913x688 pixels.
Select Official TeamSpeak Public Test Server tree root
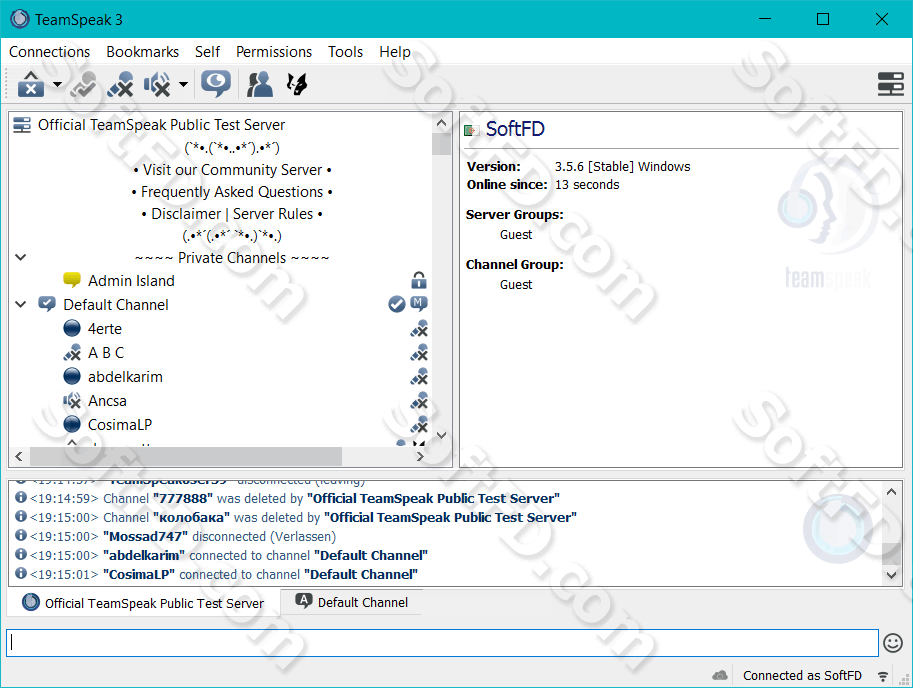pos(161,125)
